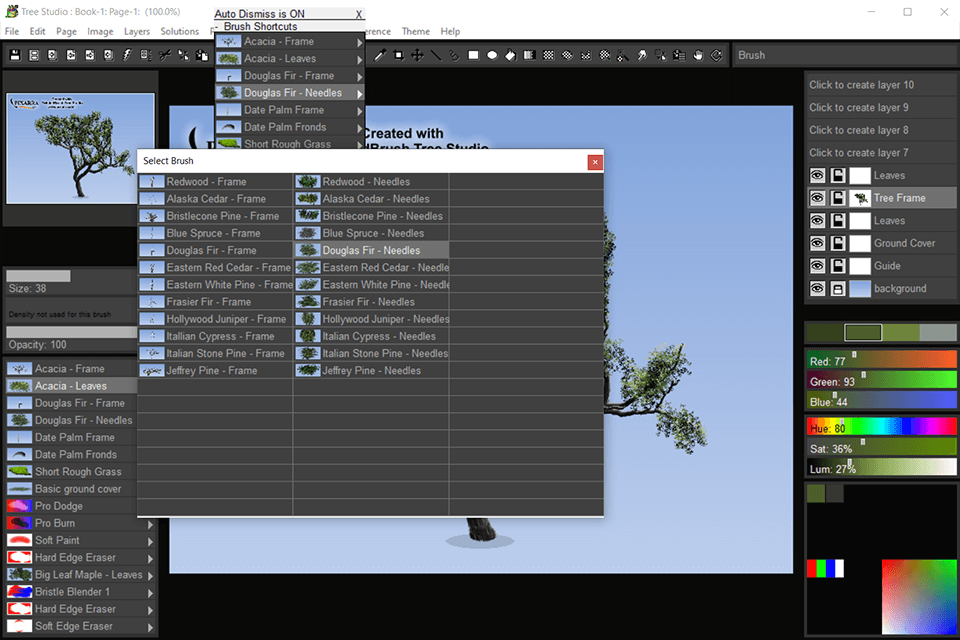Viewport: 960px width, 640px height.
Task: Expand Acacia - Frame submenu arrow in Brush Shortcuts
Action: tap(359, 42)
